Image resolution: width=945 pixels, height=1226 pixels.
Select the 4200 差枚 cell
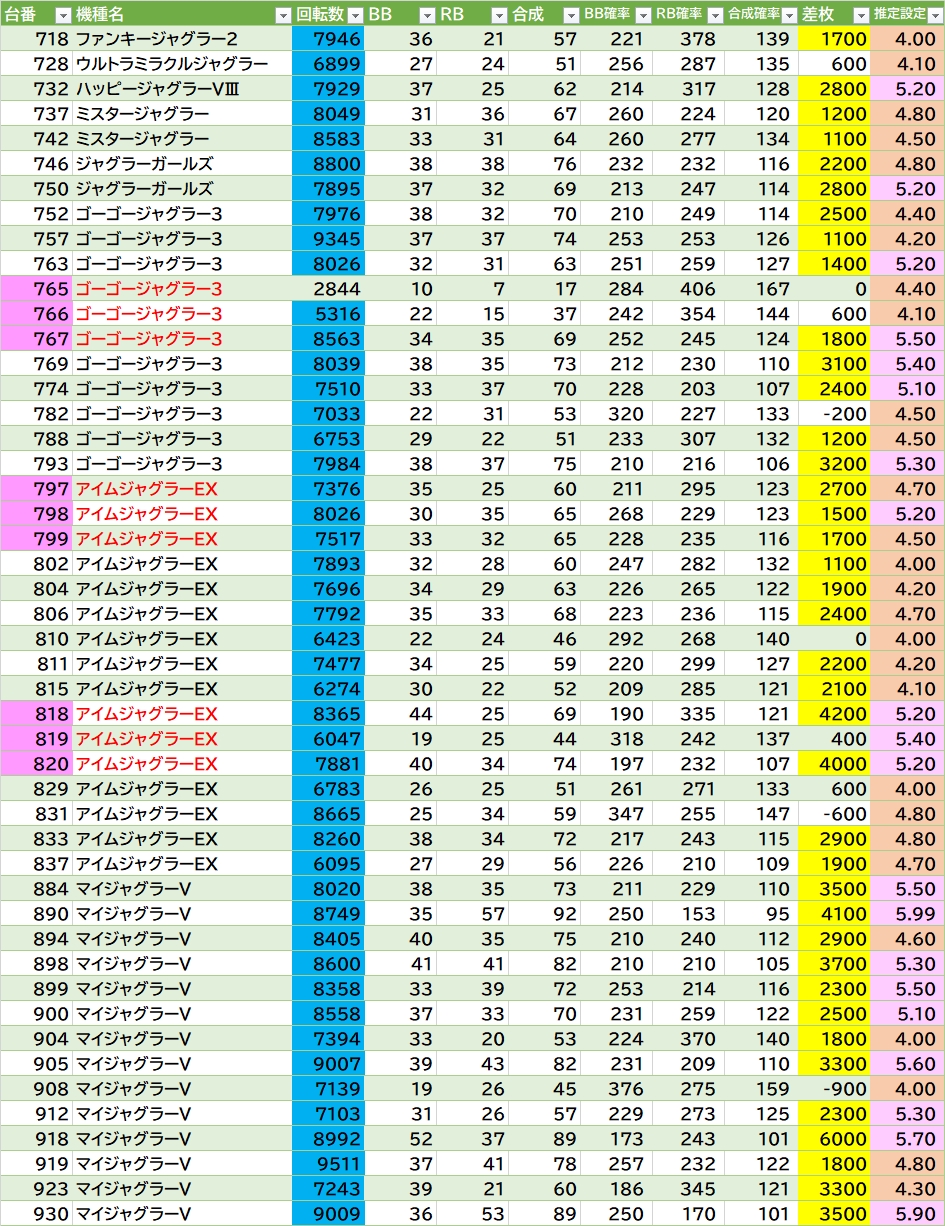[834, 714]
